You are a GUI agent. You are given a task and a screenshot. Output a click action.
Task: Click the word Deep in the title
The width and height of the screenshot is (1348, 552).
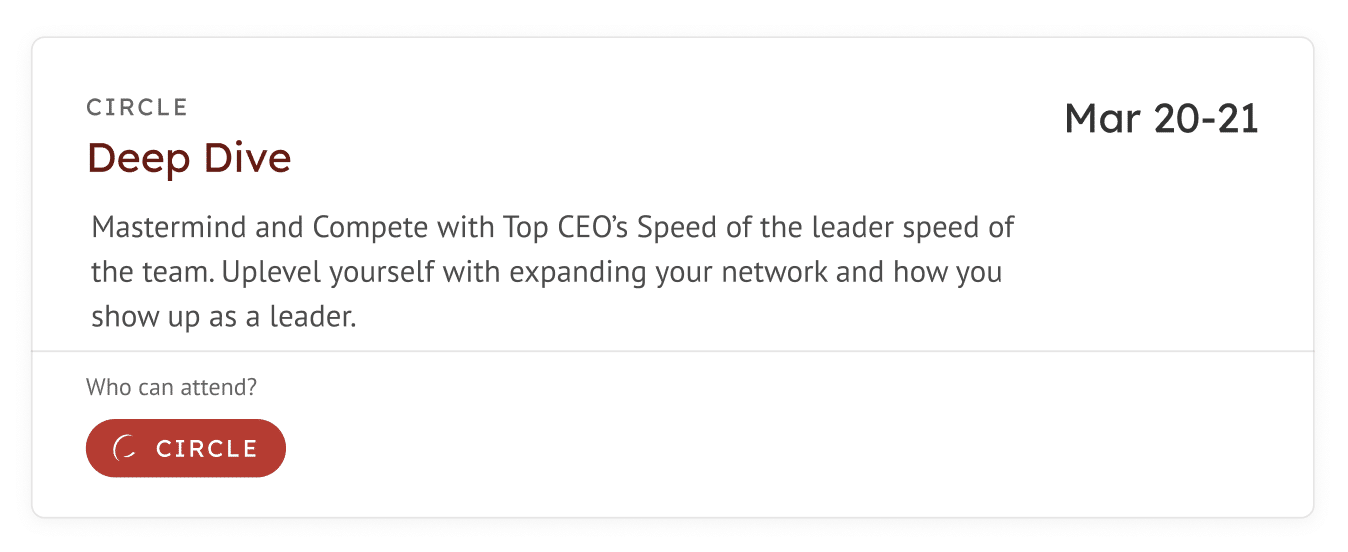click(x=134, y=158)
